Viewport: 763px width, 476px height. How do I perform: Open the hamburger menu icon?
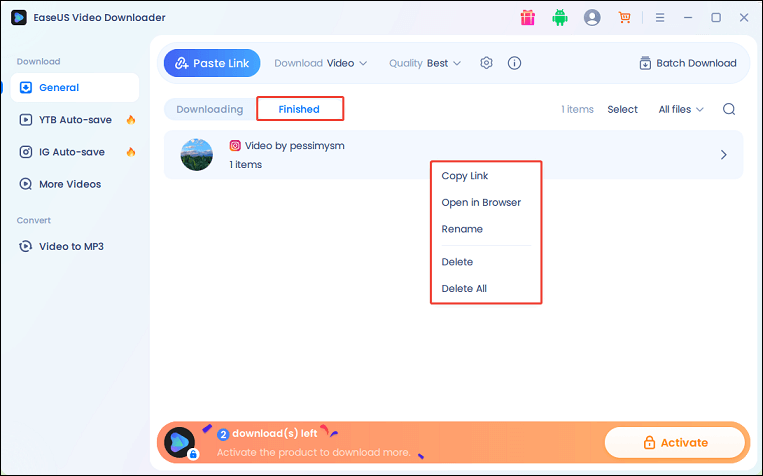point(660,18)
